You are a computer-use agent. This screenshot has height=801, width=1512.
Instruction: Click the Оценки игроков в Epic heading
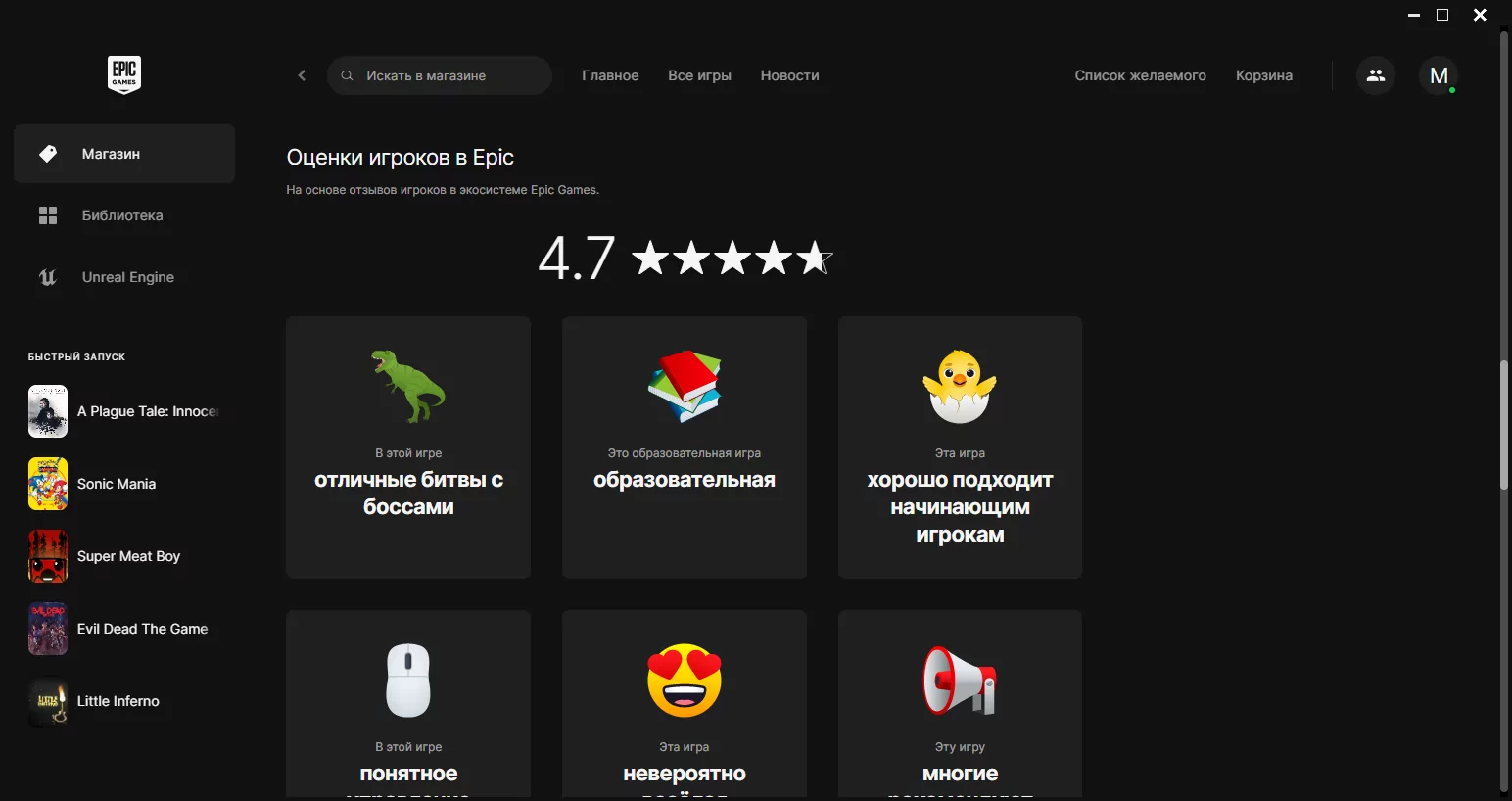(400, 158)
